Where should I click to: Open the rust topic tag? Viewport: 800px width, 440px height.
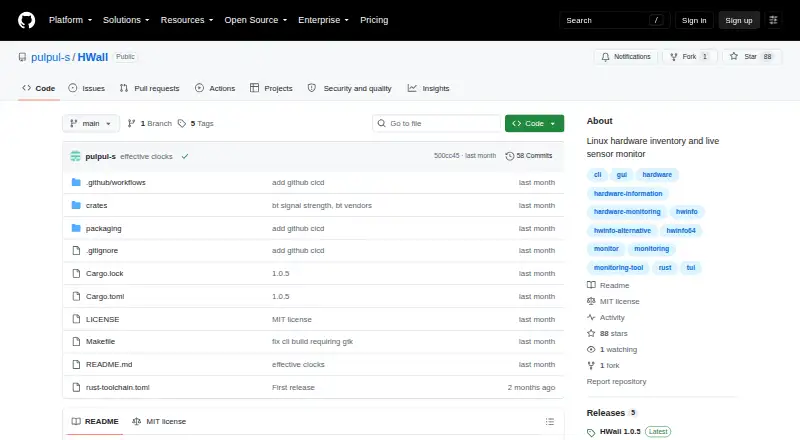pos(665,267)
